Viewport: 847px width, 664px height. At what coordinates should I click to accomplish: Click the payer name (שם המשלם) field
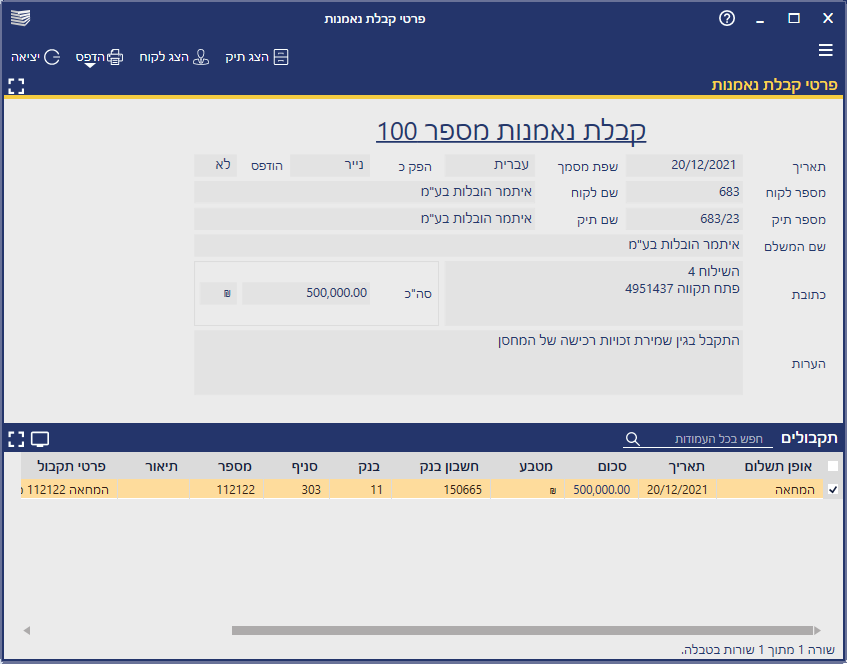coord(468,245)
